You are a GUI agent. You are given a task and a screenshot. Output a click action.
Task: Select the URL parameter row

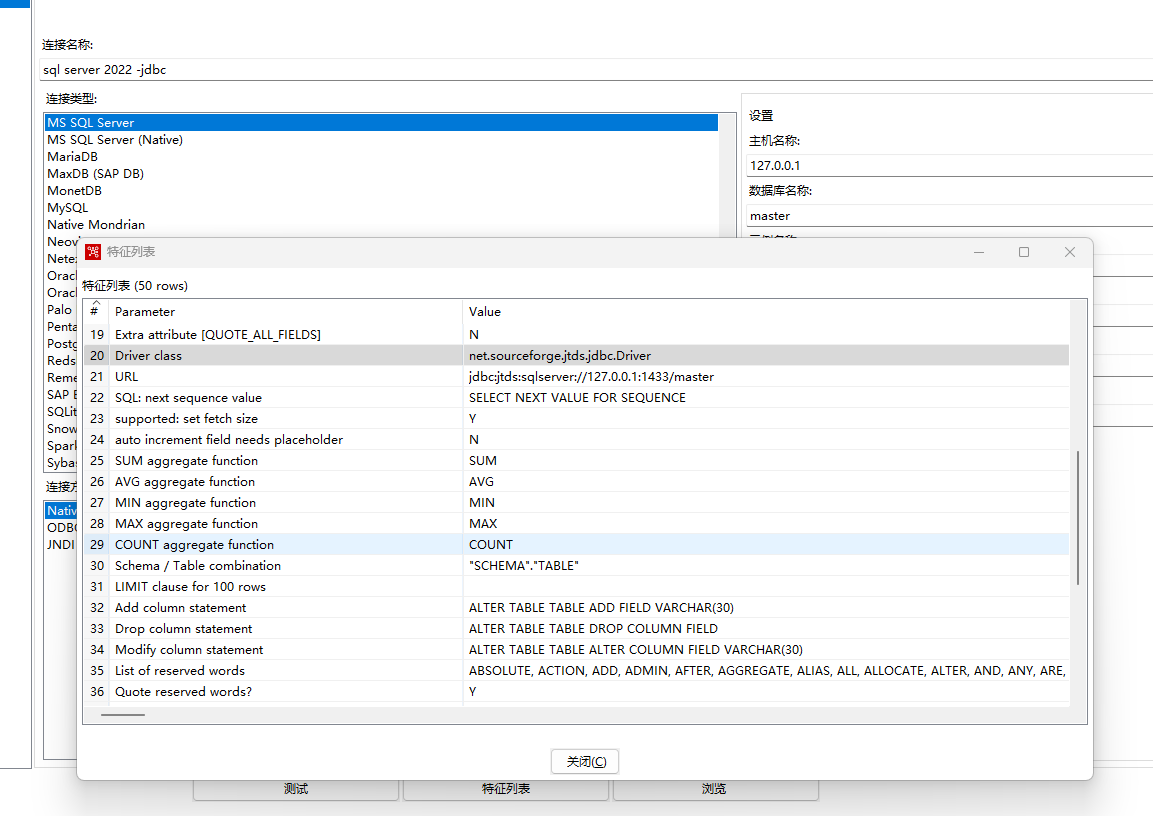(x=576, y=376)
